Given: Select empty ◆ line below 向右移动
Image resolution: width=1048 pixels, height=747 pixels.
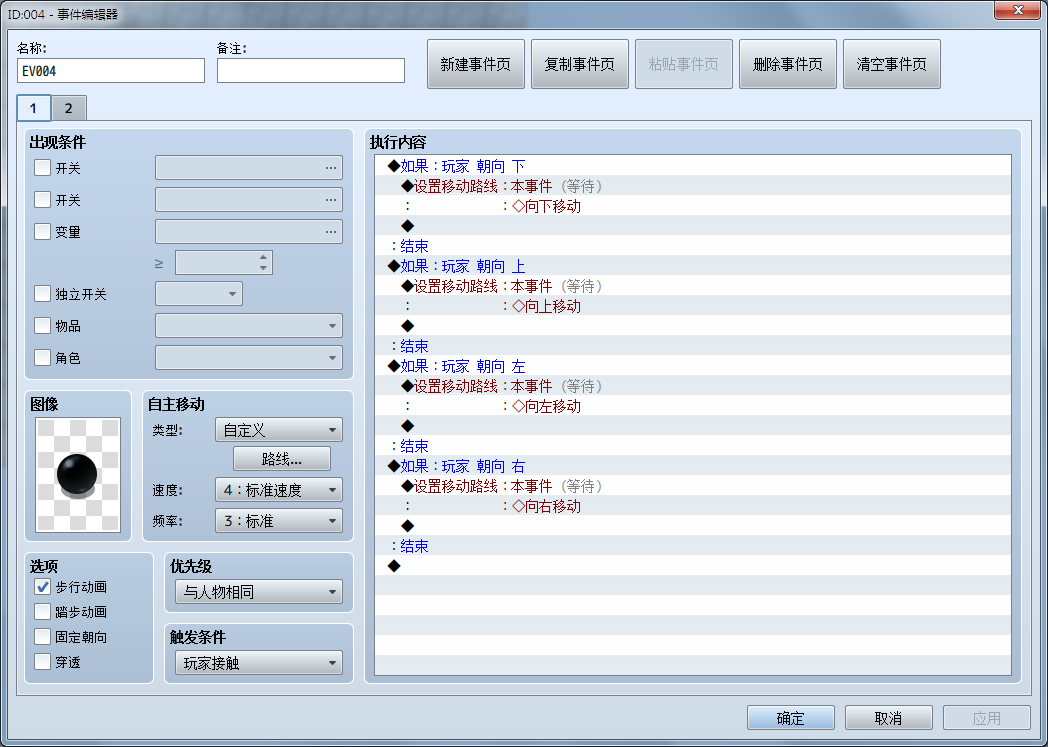Looking at the screenshot, I should click(x=692, y=526).
